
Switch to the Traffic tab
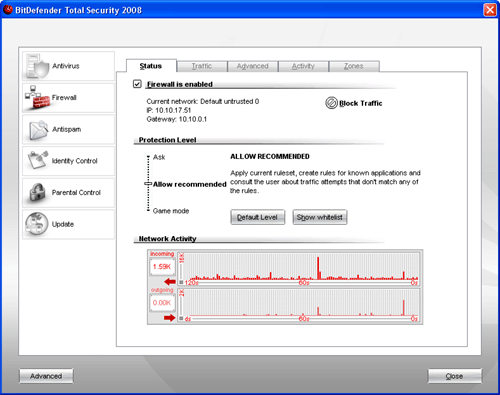[202, 66]
